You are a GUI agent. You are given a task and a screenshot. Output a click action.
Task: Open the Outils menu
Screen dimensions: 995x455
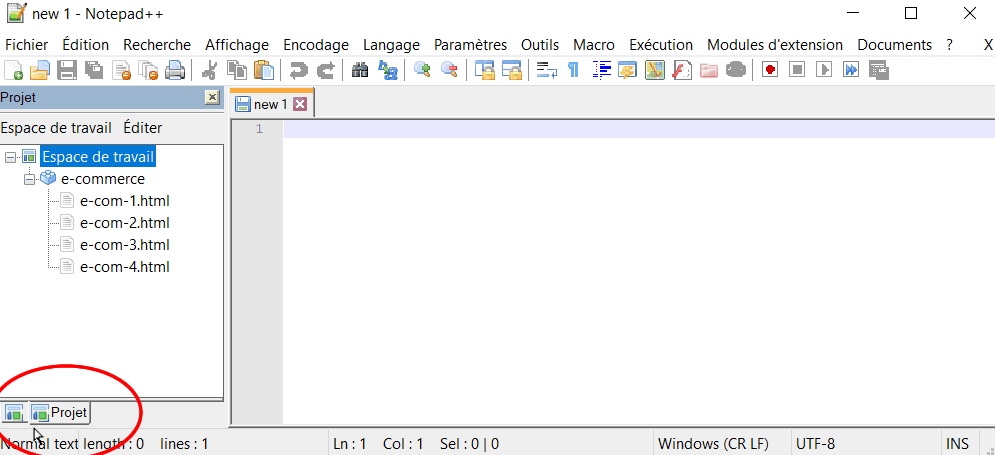[540, 45]
